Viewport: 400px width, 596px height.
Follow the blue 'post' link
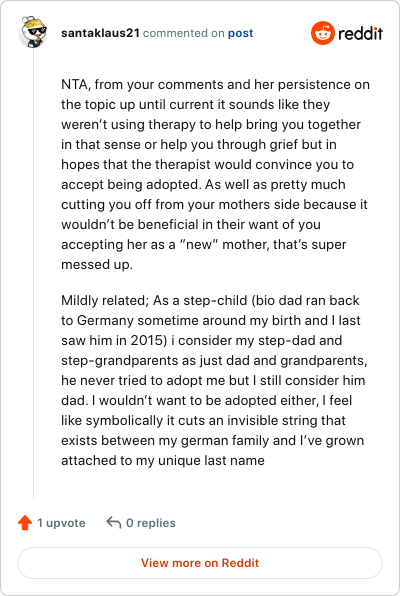click(x=240, y=33)
